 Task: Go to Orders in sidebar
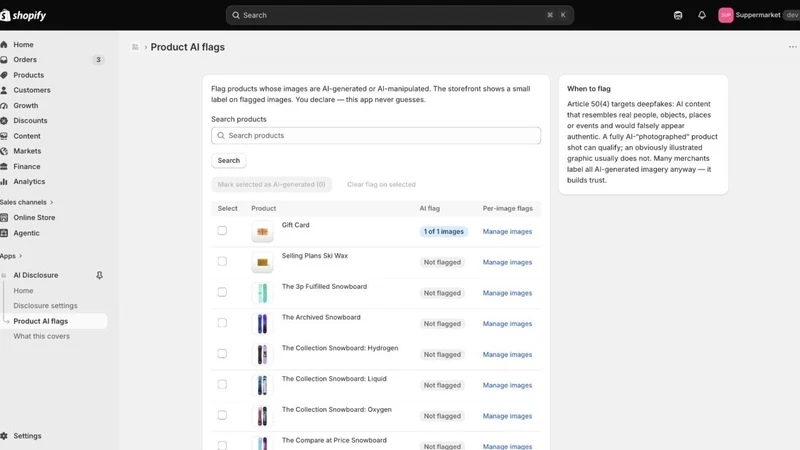pyautogui.click(x=25, y=60)
